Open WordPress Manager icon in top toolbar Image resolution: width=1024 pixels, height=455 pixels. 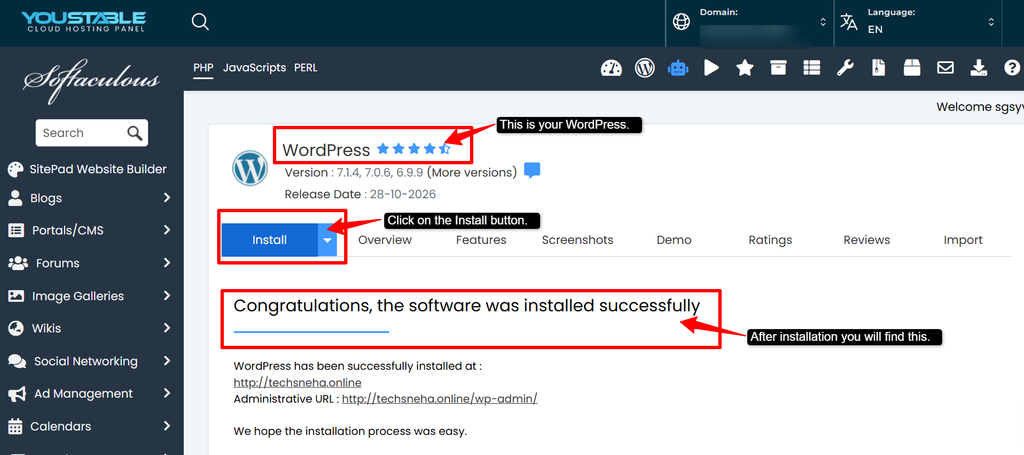coord(645,68)
